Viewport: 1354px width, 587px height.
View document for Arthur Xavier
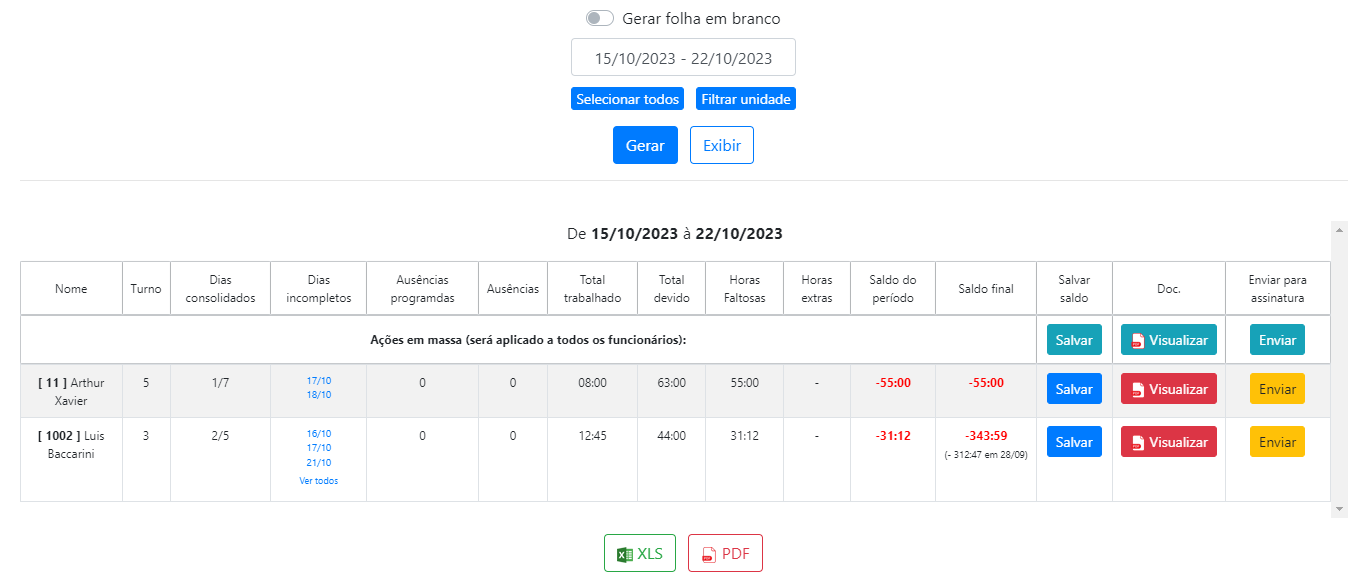1169,389
